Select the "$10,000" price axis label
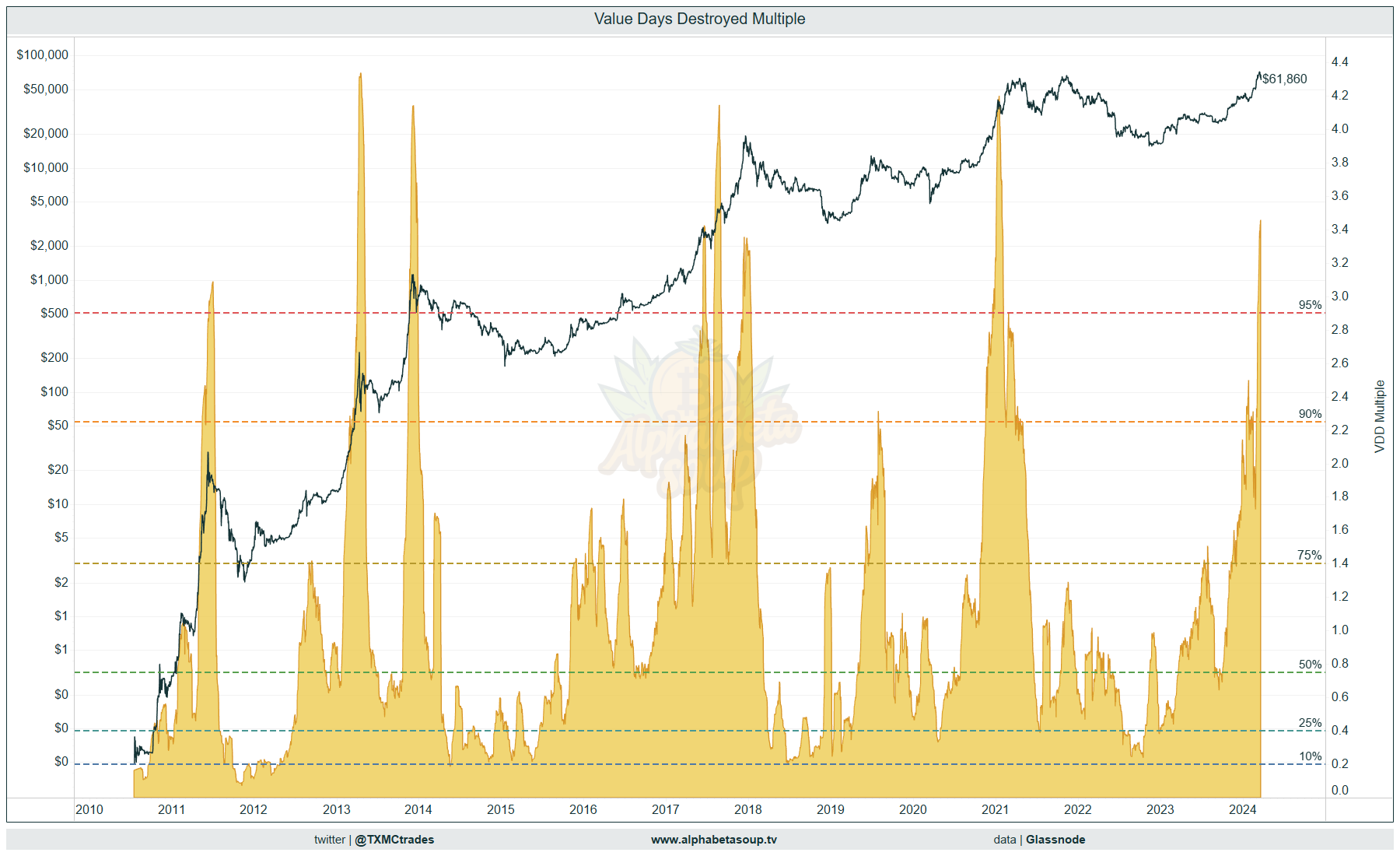 (x=46, y=167)
